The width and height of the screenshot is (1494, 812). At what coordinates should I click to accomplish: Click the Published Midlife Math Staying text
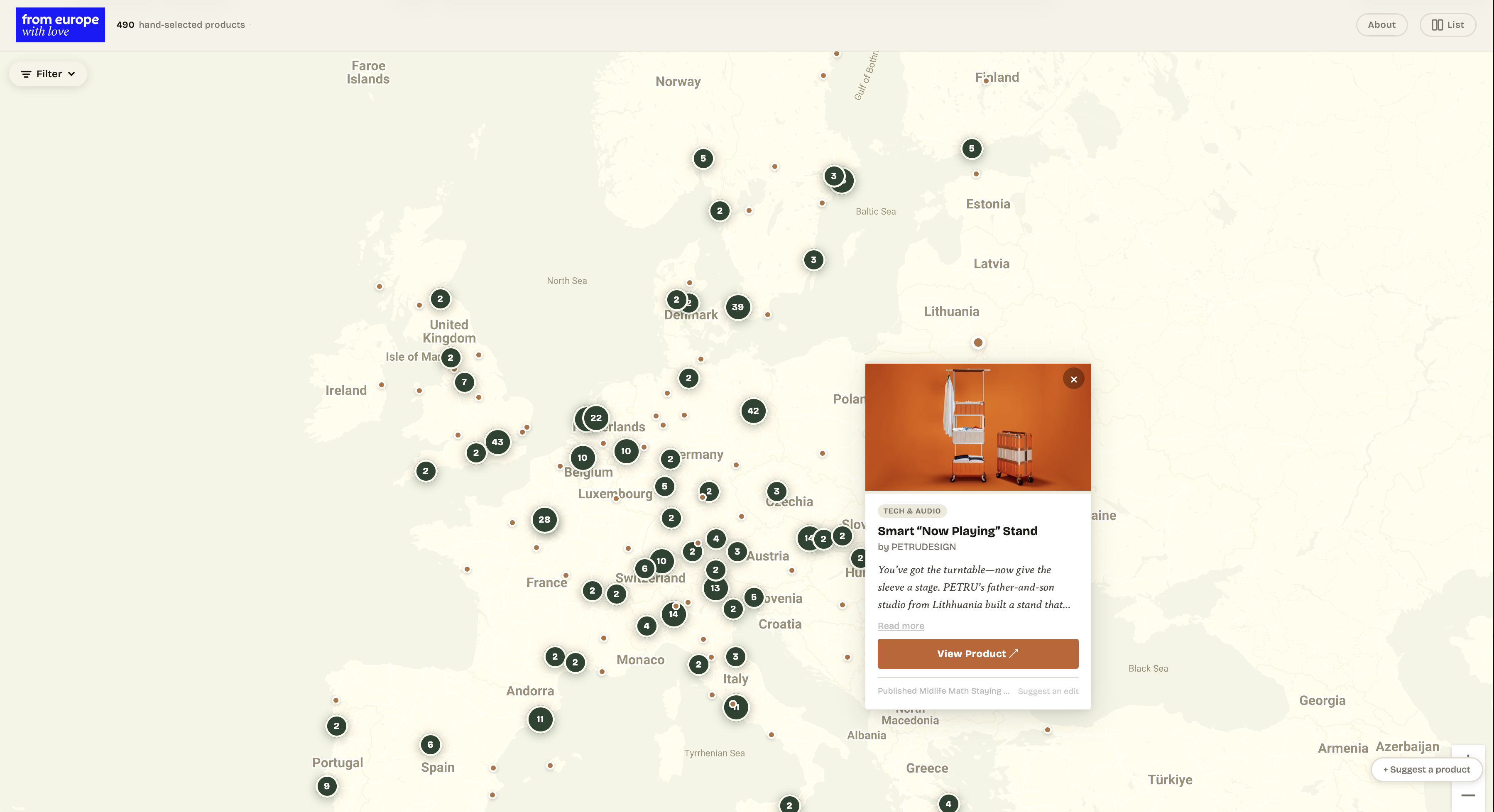point(943,691)
